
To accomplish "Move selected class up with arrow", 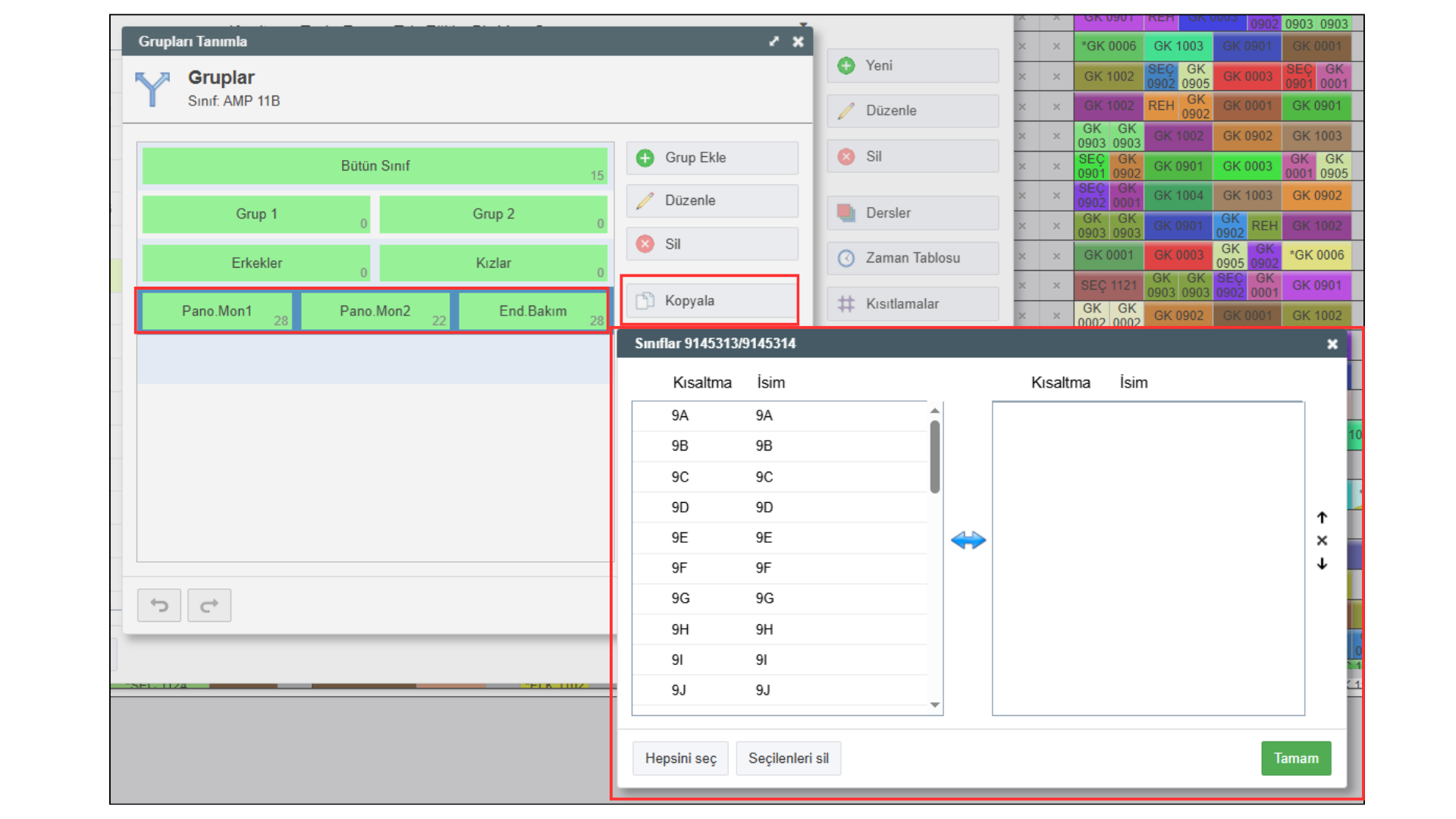I will point(1322,517).
